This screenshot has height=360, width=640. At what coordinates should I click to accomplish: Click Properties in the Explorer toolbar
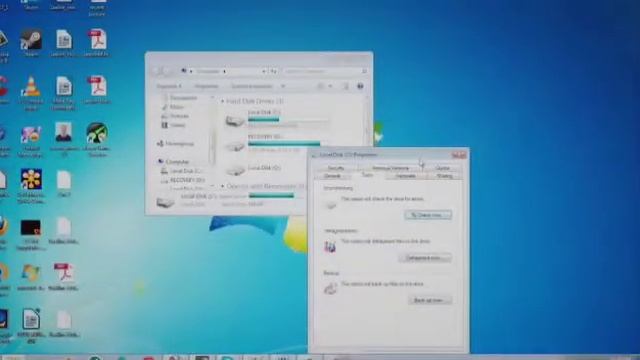tap(206, 86)
